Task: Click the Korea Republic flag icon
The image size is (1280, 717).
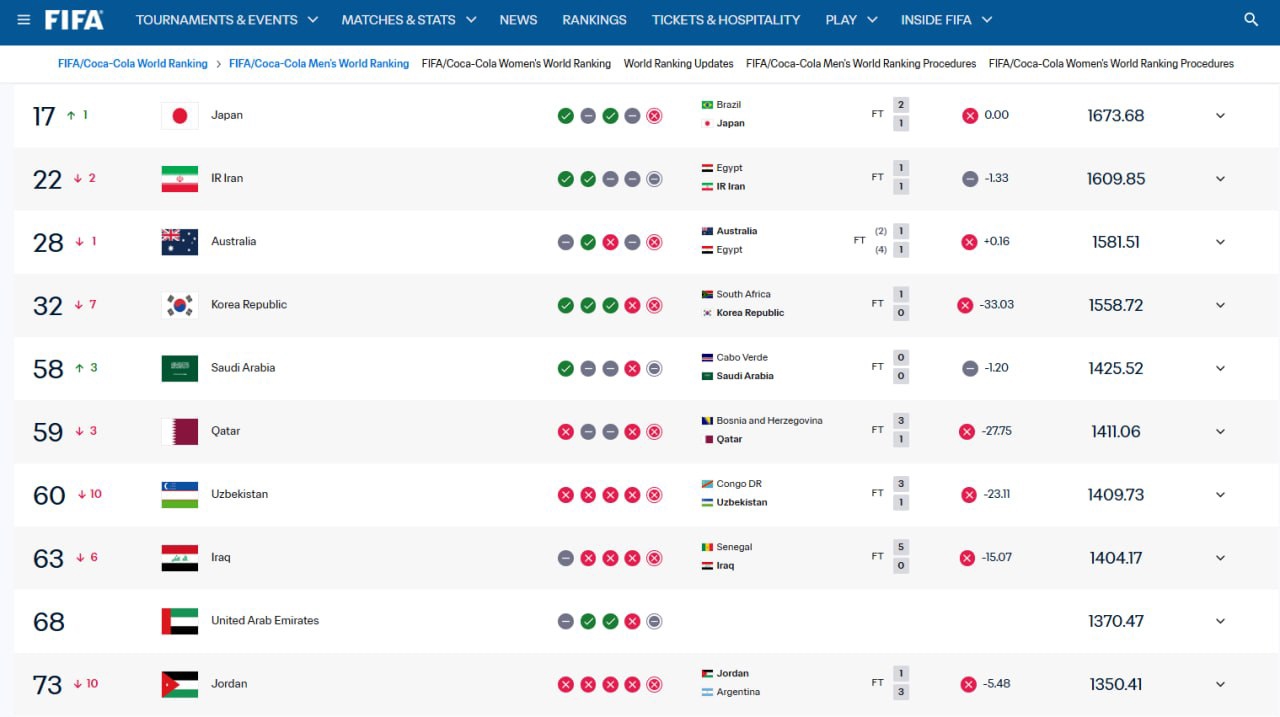Action: pos(180,305)
